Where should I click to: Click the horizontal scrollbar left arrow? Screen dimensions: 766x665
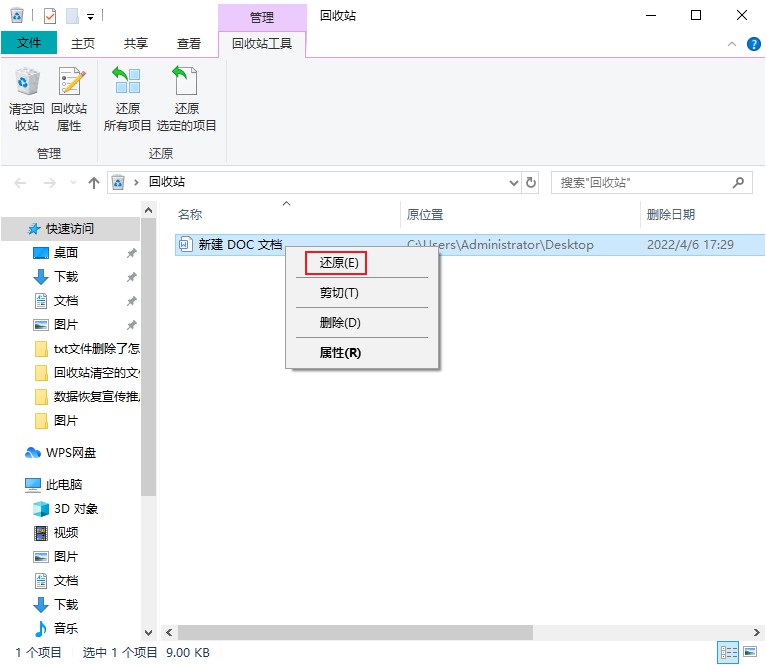point(169,632)
